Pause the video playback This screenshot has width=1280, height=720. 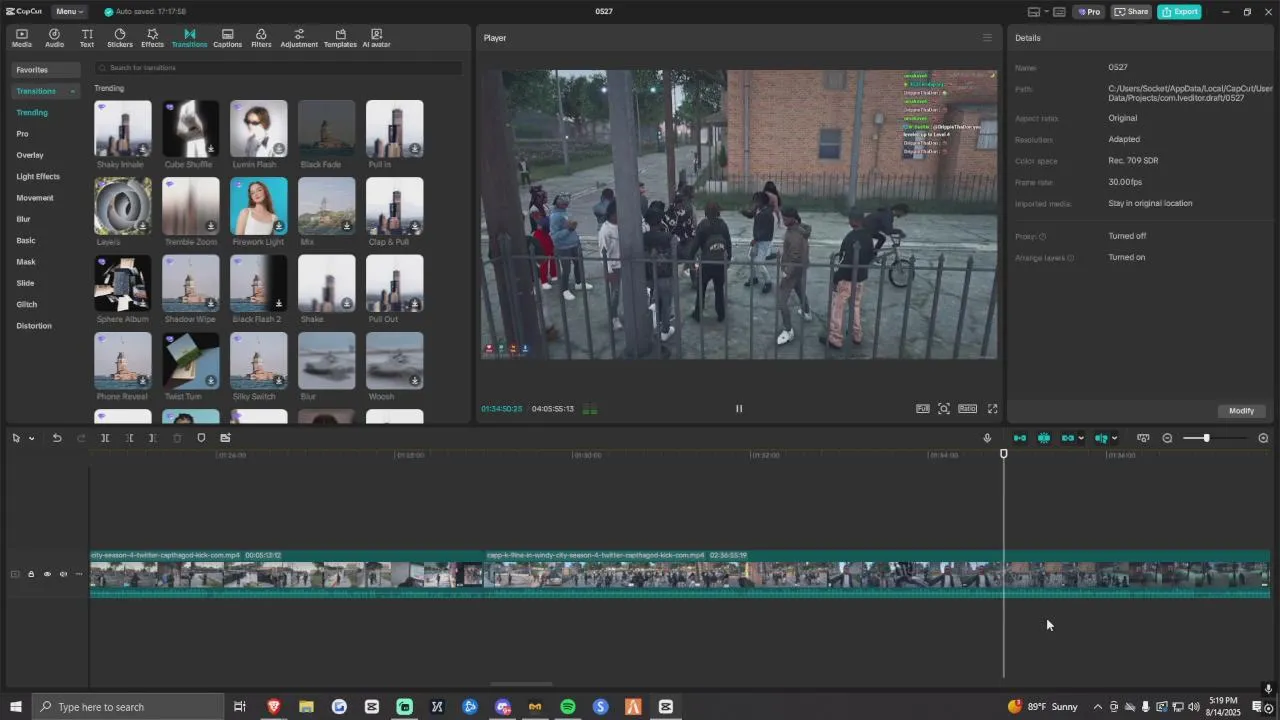pos(739,408)
